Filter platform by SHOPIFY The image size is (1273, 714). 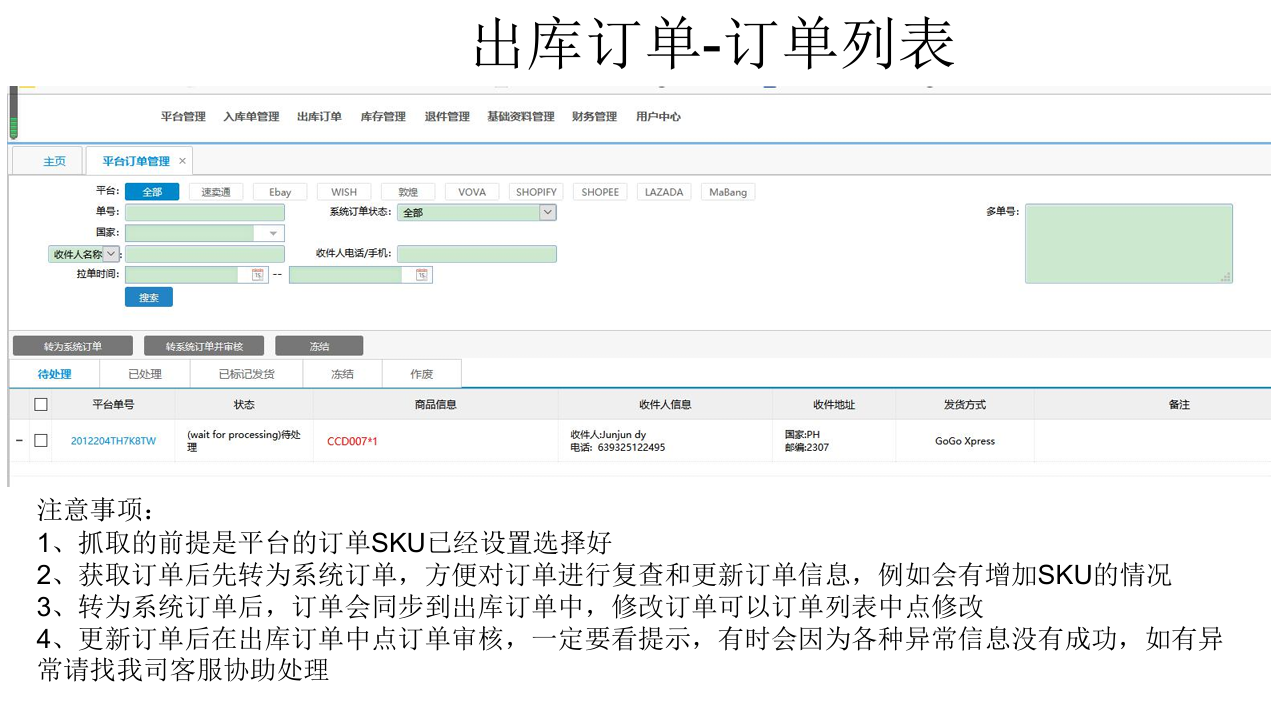536,192
